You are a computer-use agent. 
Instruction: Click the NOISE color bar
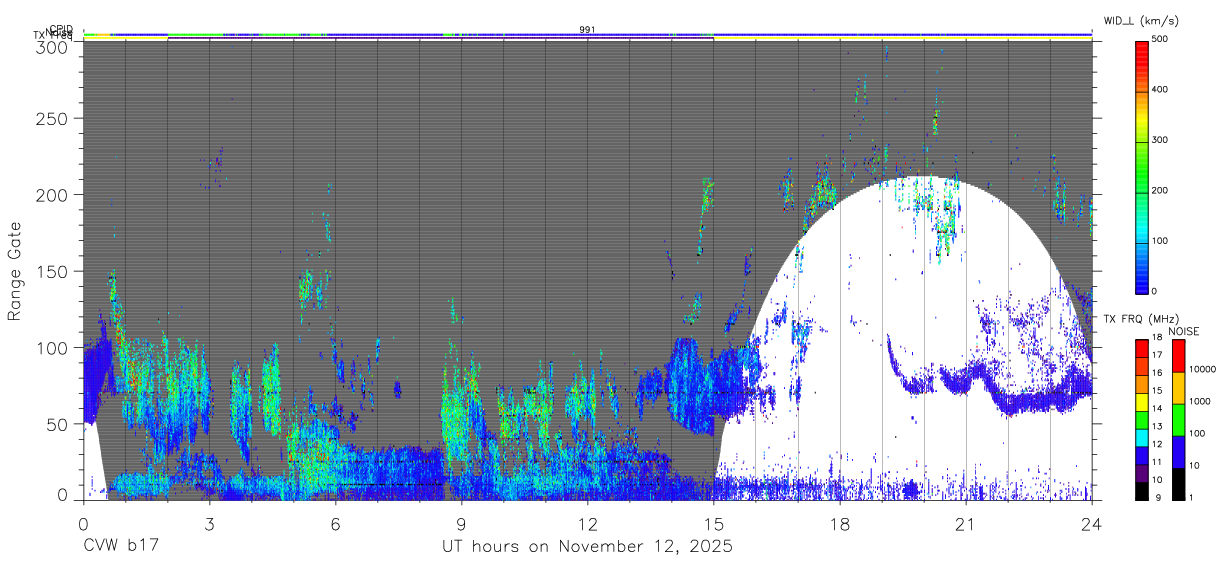click(x=1177, y=420)
